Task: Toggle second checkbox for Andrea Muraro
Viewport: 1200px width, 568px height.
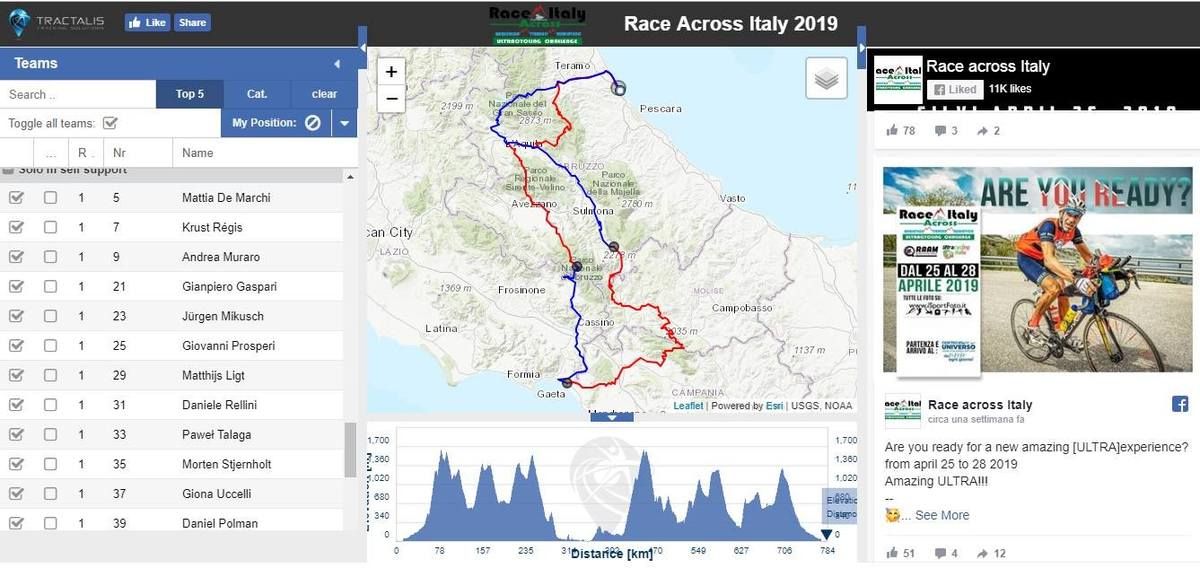Action: click(50, 257)
